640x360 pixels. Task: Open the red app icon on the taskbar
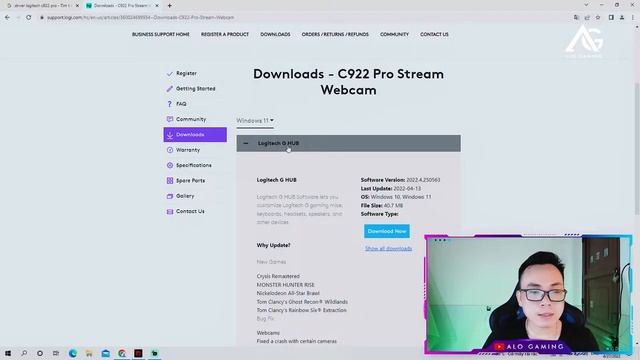(138, 353)
